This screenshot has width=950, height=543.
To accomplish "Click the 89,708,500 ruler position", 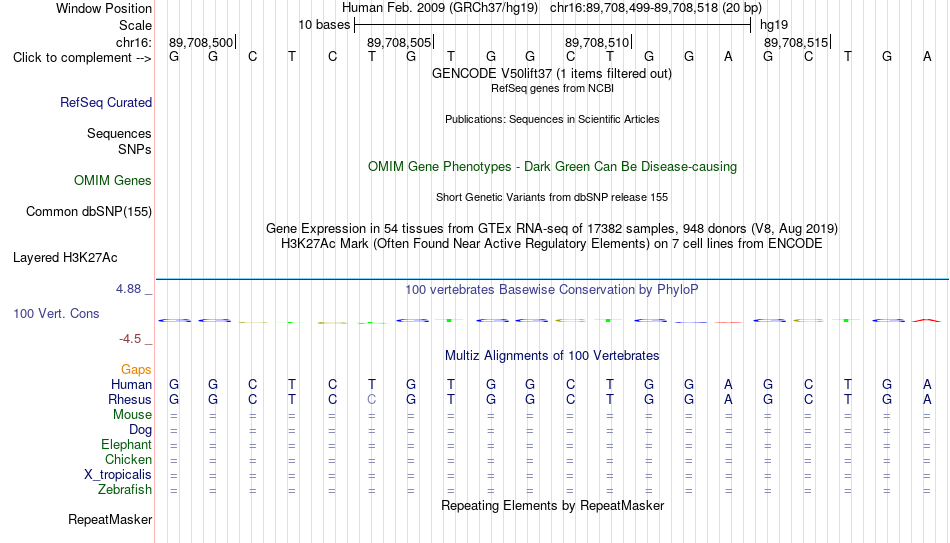I will pyautogui.click(x=201, y=42).
